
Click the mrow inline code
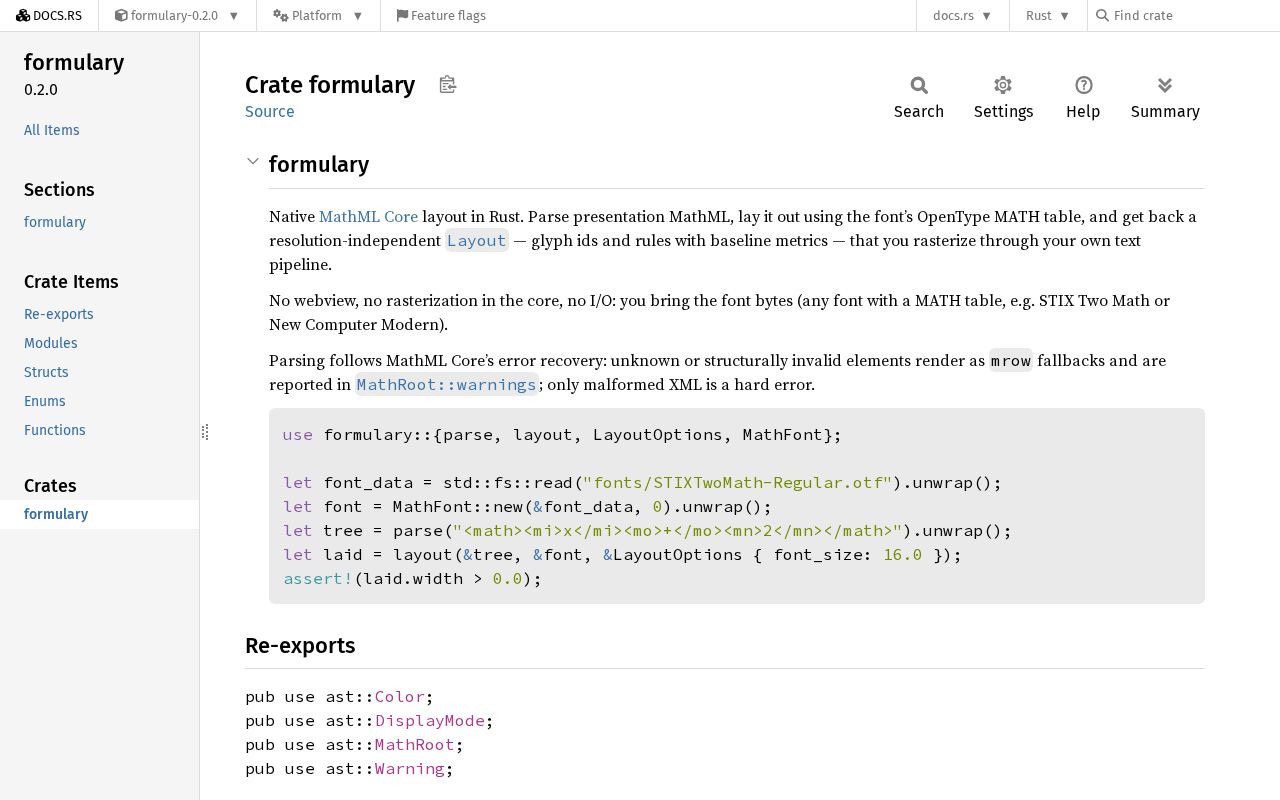click(1011, 360)
